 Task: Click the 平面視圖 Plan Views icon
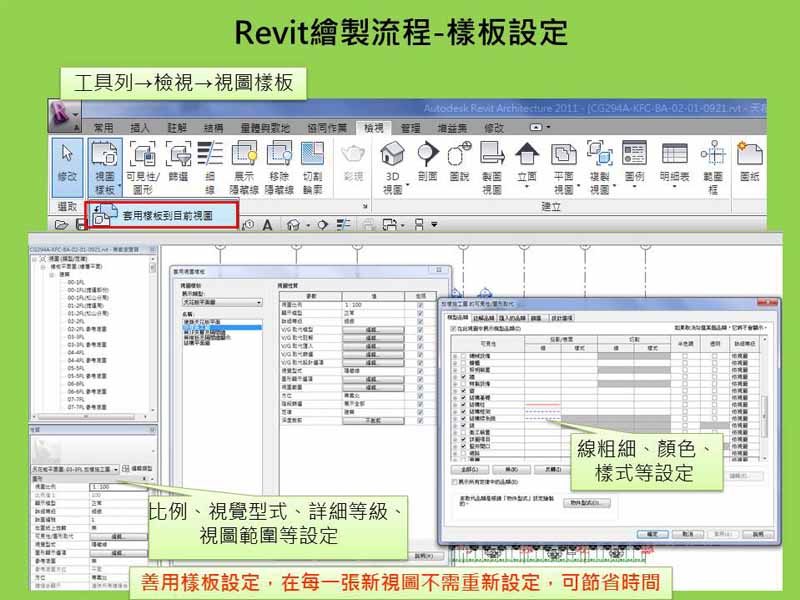click(563, 154)
